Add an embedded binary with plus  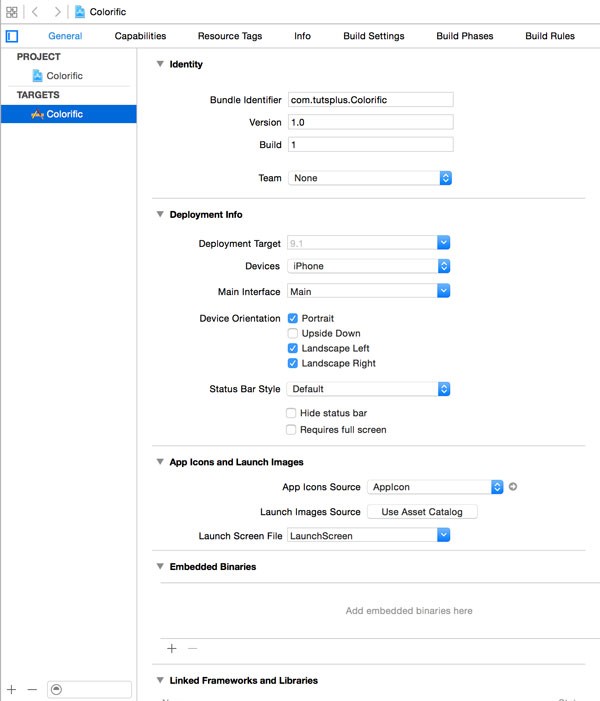[172, 649]
